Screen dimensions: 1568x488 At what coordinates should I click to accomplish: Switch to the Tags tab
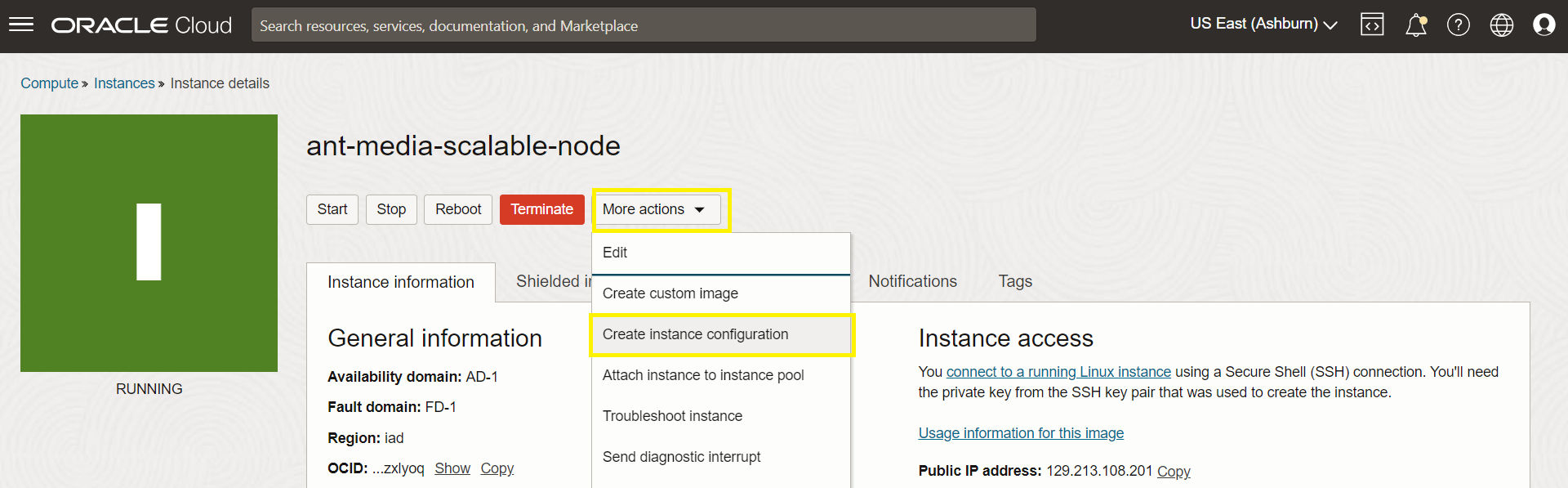click(x=1015, y=281)
